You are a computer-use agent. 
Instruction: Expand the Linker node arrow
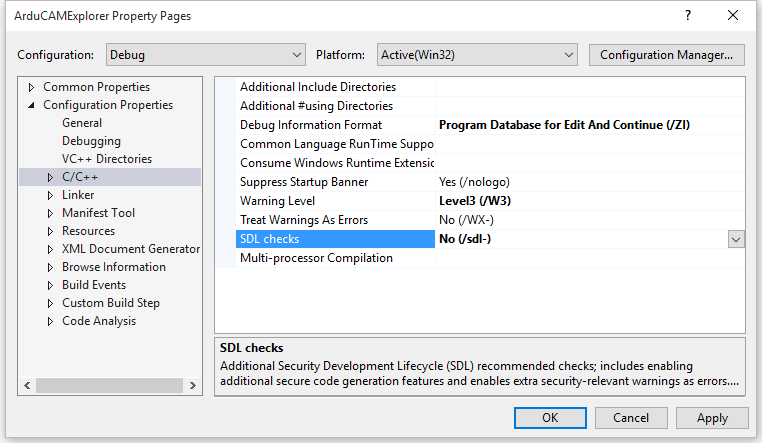pos(50,195)
